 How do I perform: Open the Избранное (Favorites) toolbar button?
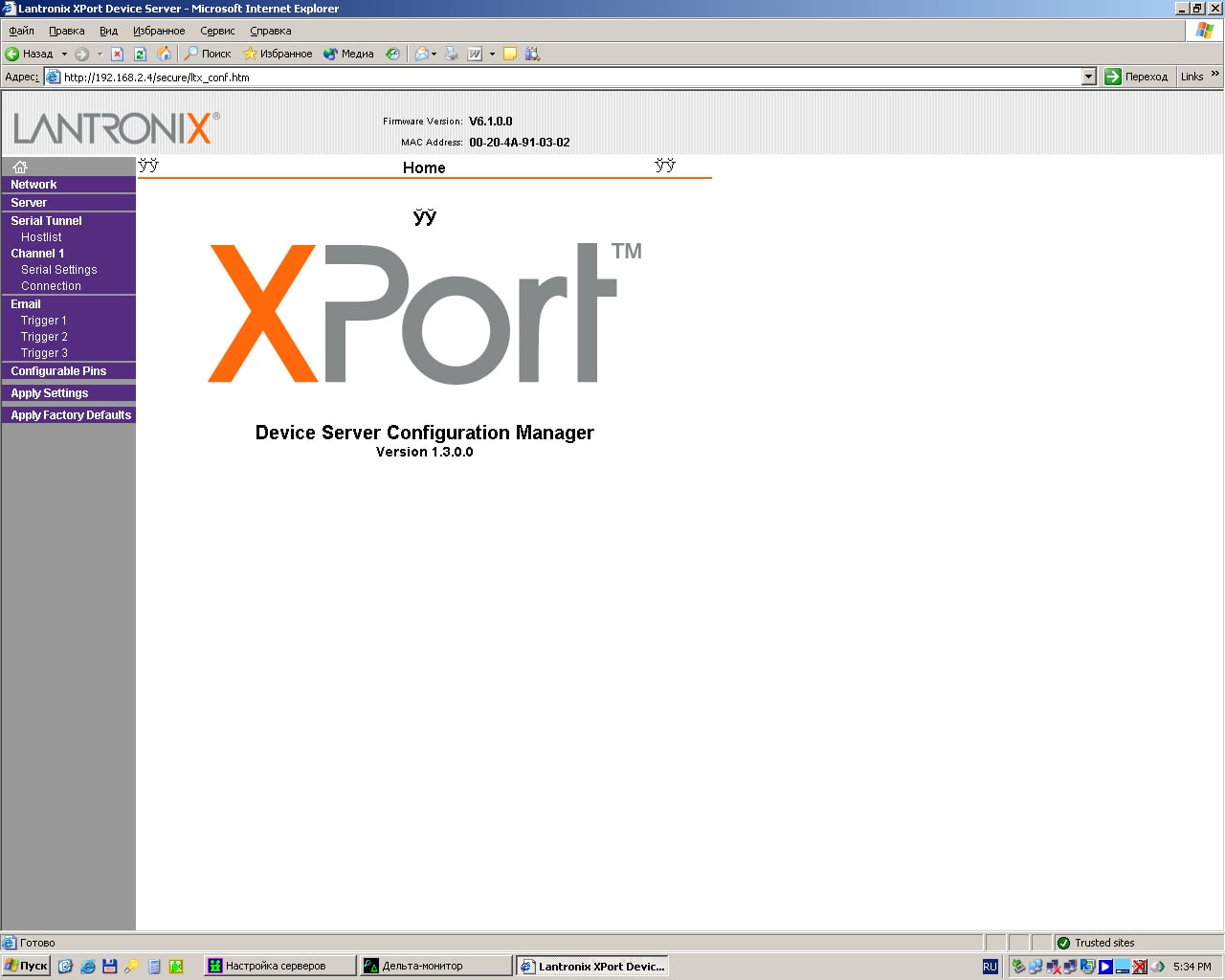tap(278, 54)
